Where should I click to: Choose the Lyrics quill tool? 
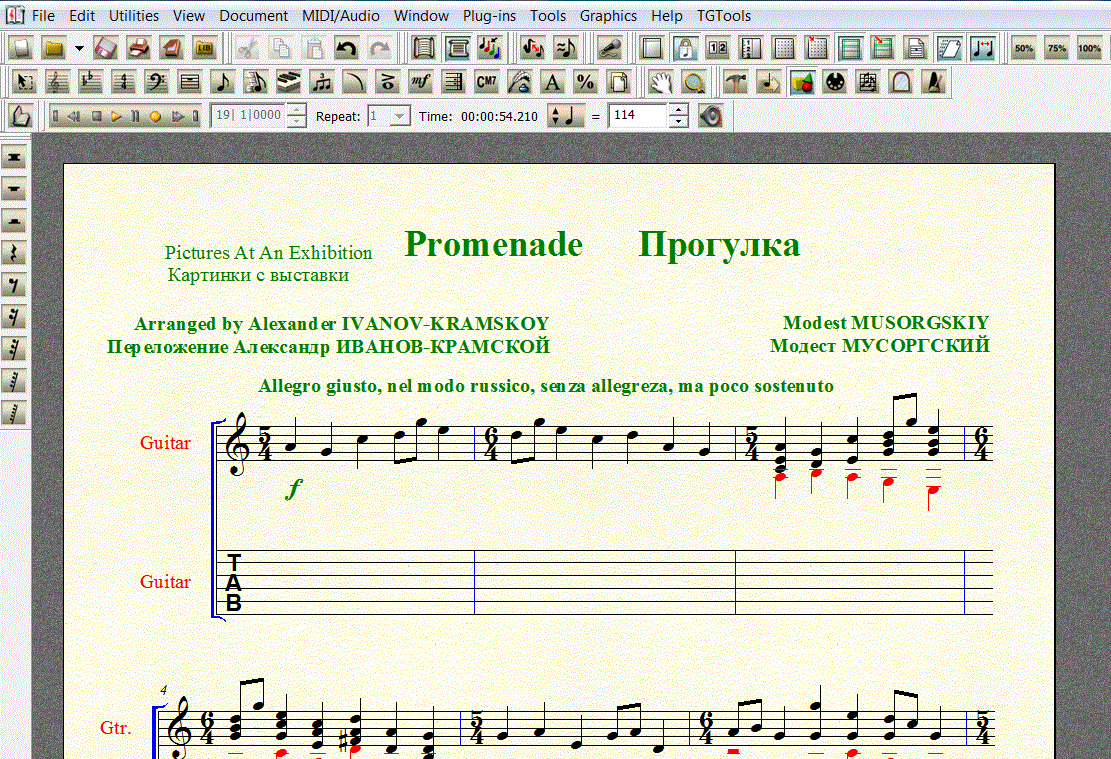click(x=519, y=82)
